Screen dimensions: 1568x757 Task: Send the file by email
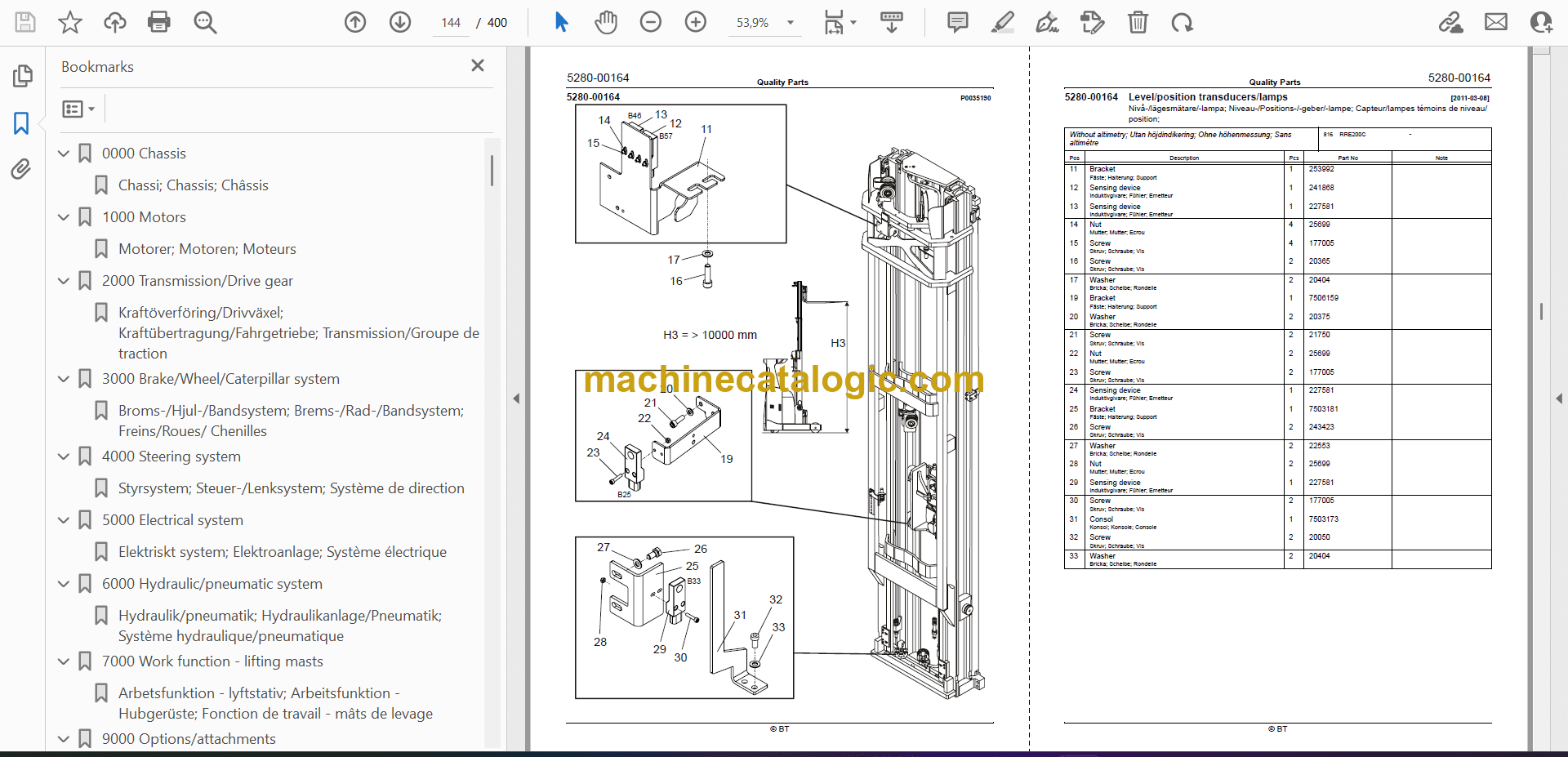(x=1496, y=22)
